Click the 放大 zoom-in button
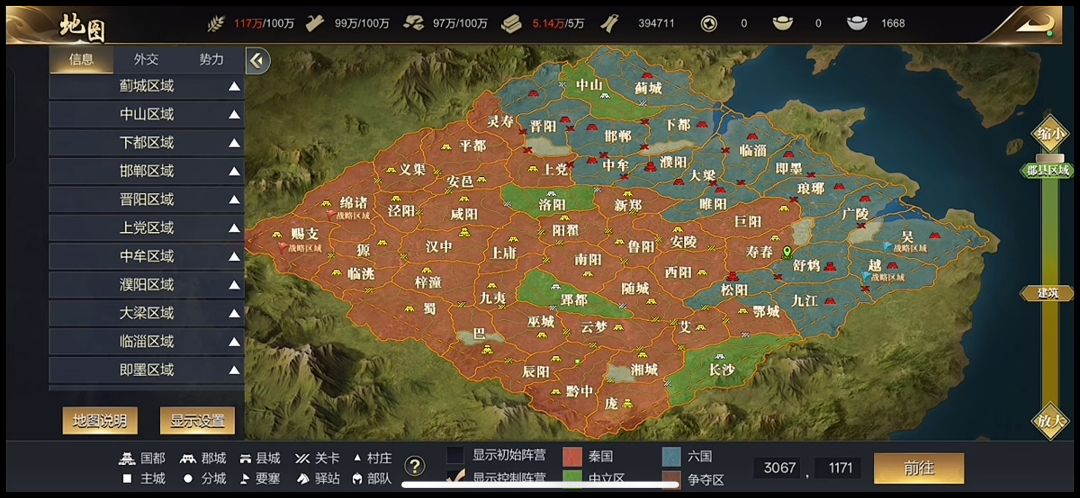1080x498 pixels. tap(1050, 420)
